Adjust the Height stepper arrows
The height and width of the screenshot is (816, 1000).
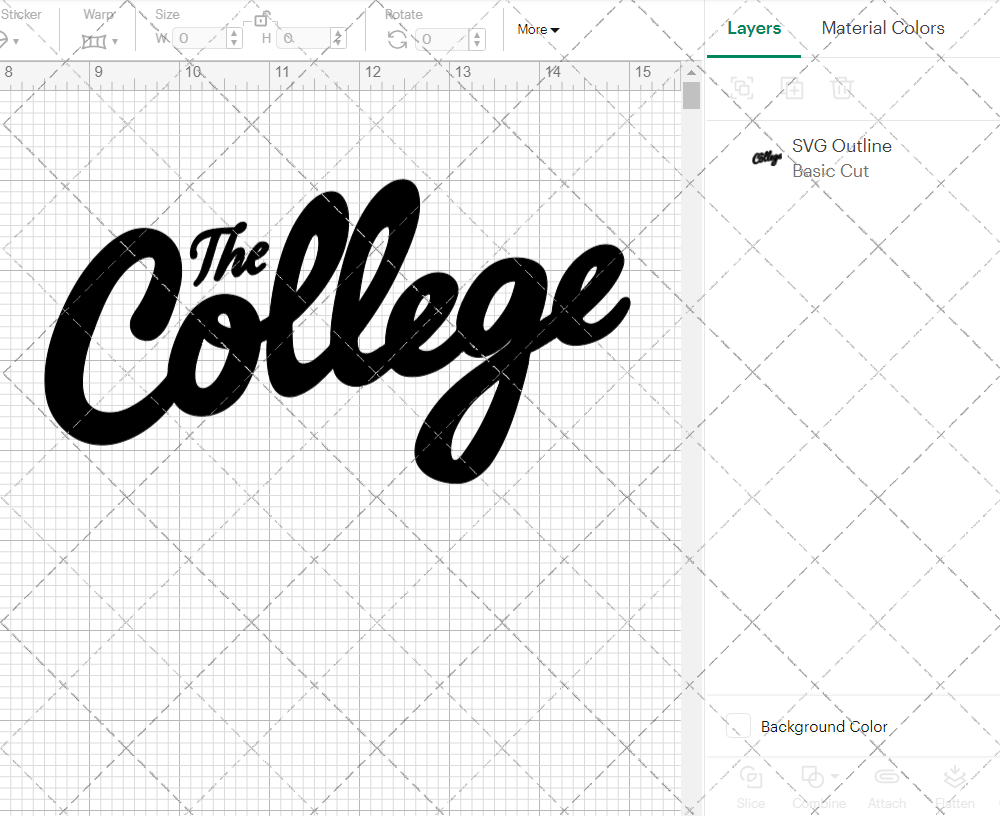[338, 38]
